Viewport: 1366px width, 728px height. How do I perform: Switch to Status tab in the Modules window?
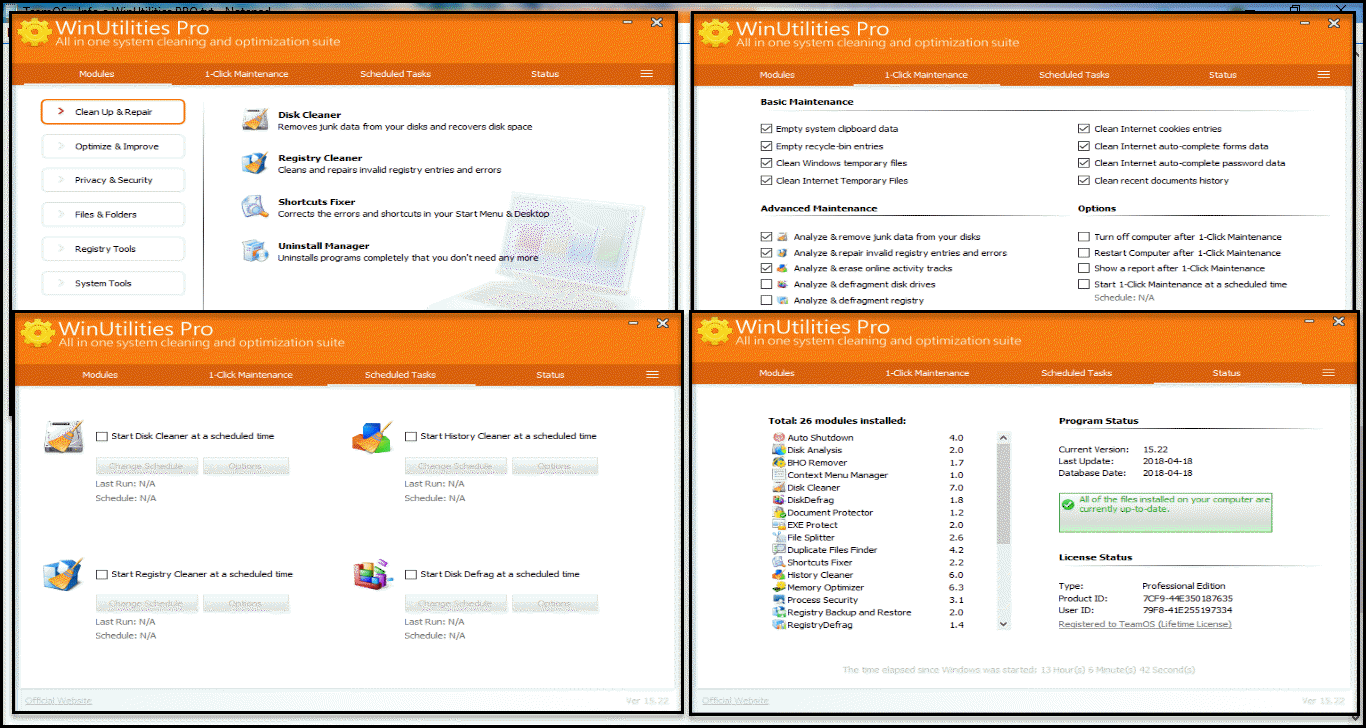click(545, 74)
